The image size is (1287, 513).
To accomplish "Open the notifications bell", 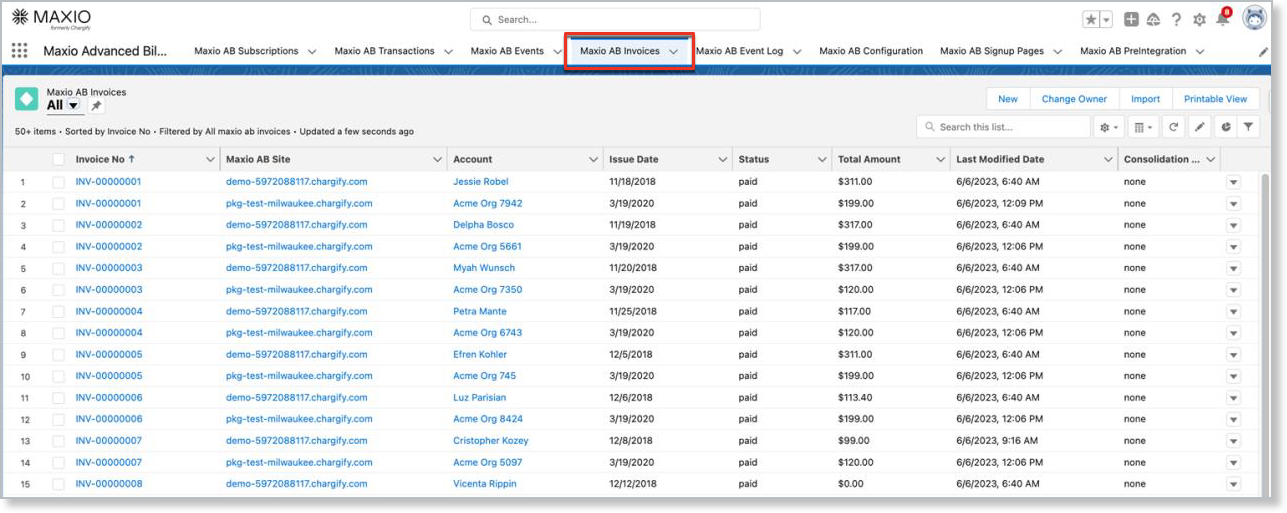I will point(1222,18).
